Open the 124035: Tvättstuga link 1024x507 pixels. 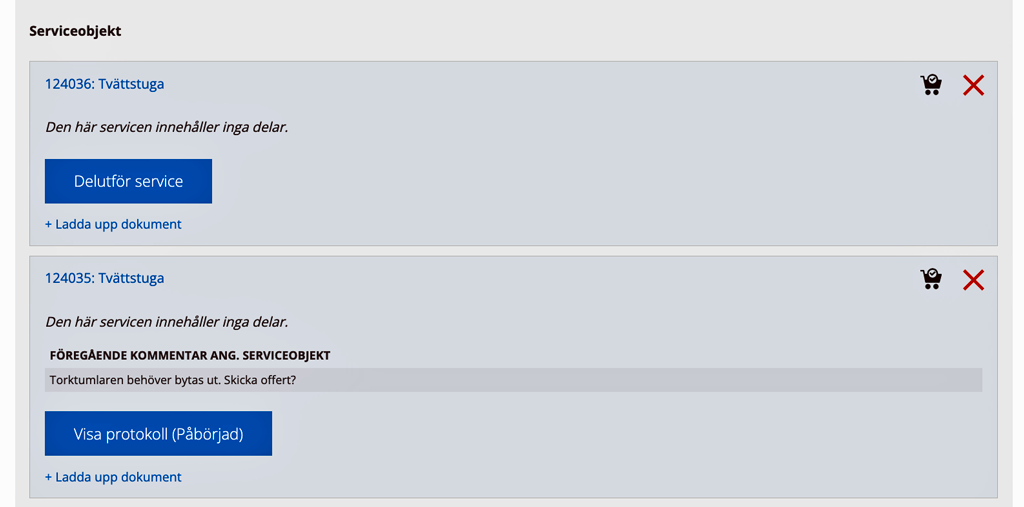tap(104, 278)
